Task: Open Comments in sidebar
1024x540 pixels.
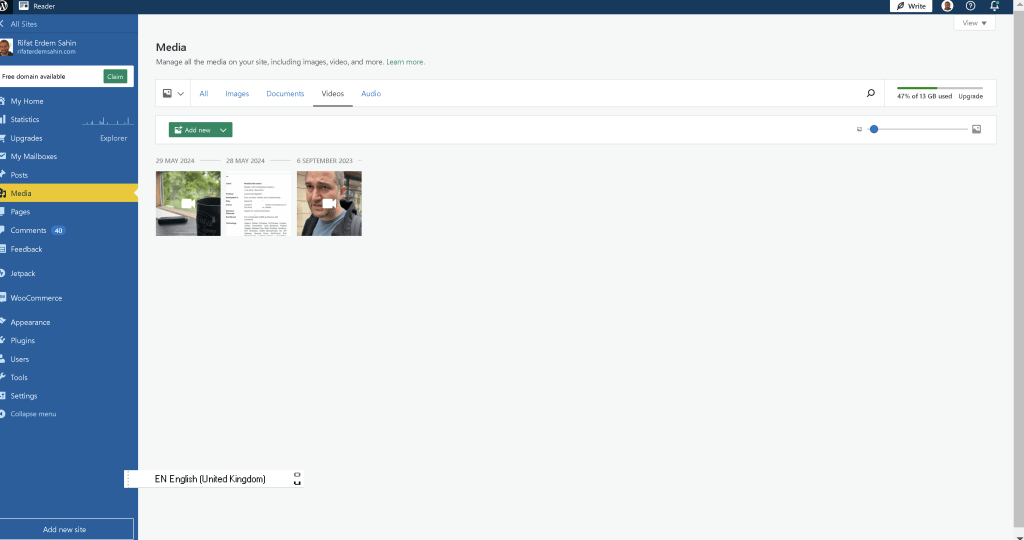Action: coord(69,230)
